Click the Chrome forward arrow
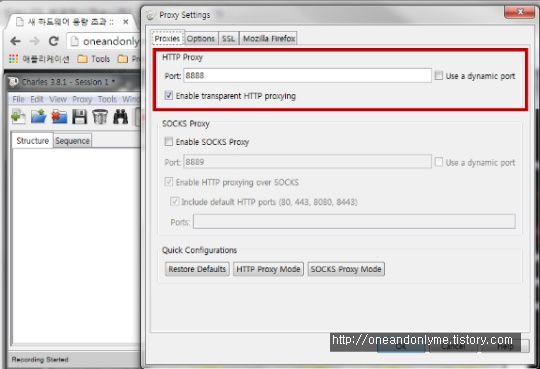This screenshot has width=540, height=369. click(x=34, y=41)
